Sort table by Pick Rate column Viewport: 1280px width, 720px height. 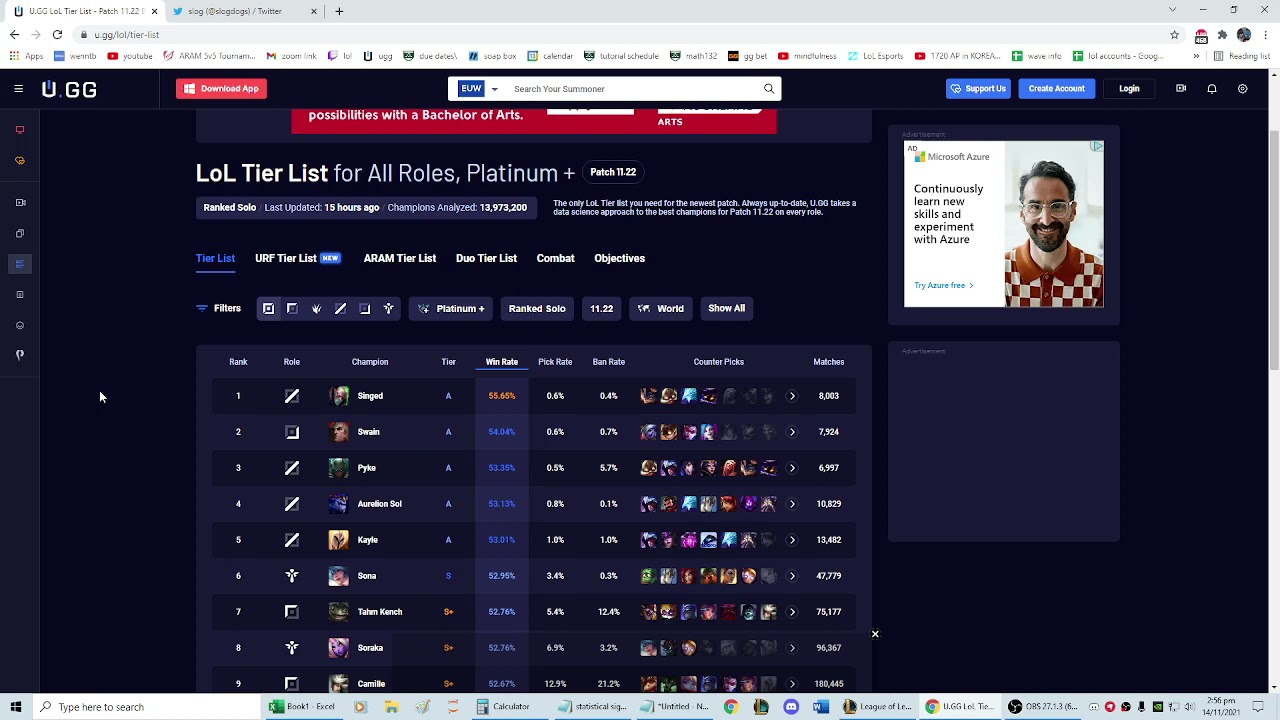pos(555,362)
